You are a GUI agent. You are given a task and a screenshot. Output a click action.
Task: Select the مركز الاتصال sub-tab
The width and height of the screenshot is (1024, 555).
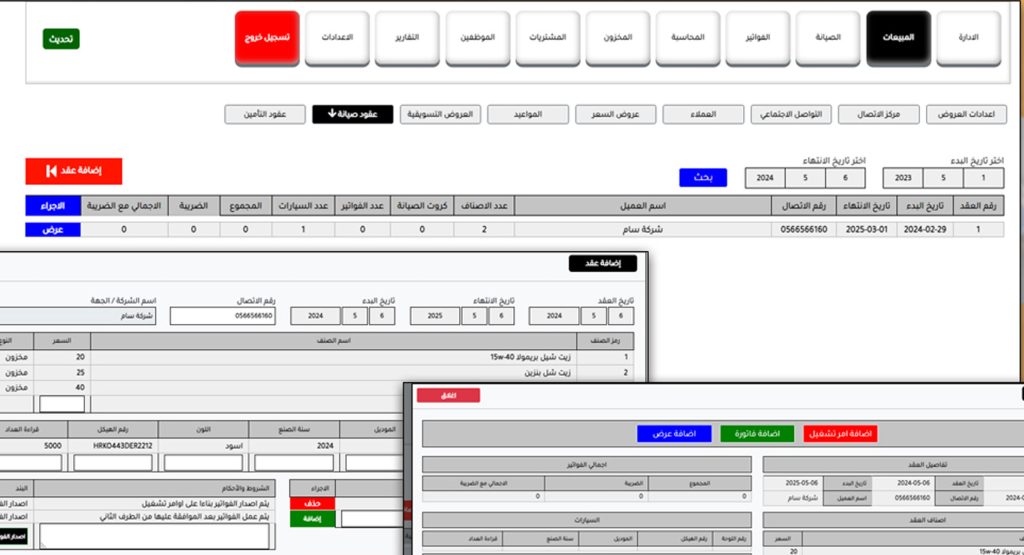875,114
